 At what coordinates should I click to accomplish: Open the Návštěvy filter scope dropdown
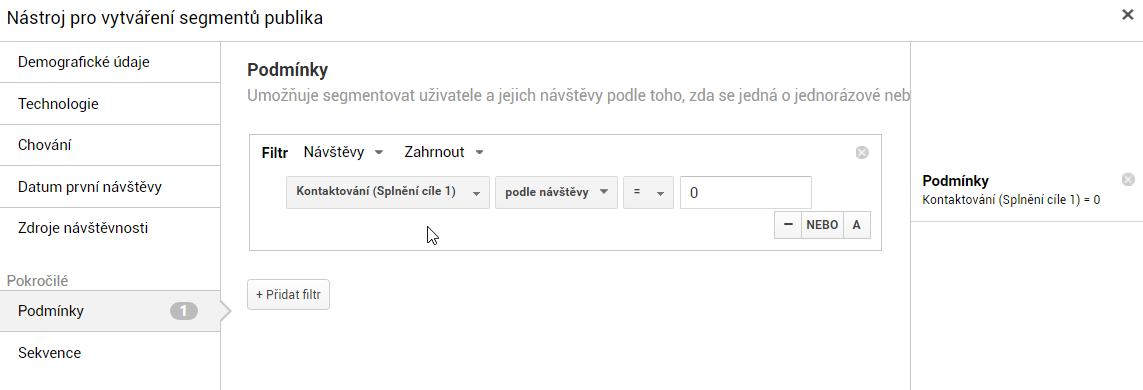343,152
